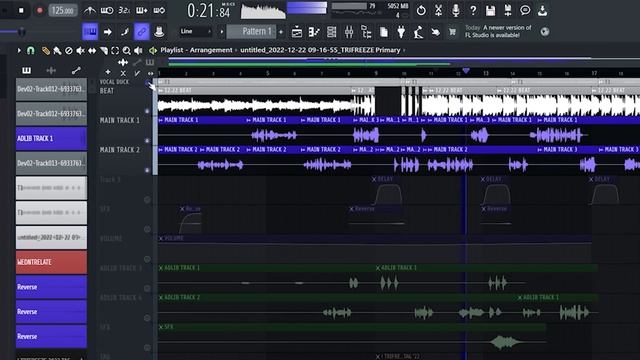Open the Mixer icon
The height and width of the screenshot is (360, 640).
349,31
